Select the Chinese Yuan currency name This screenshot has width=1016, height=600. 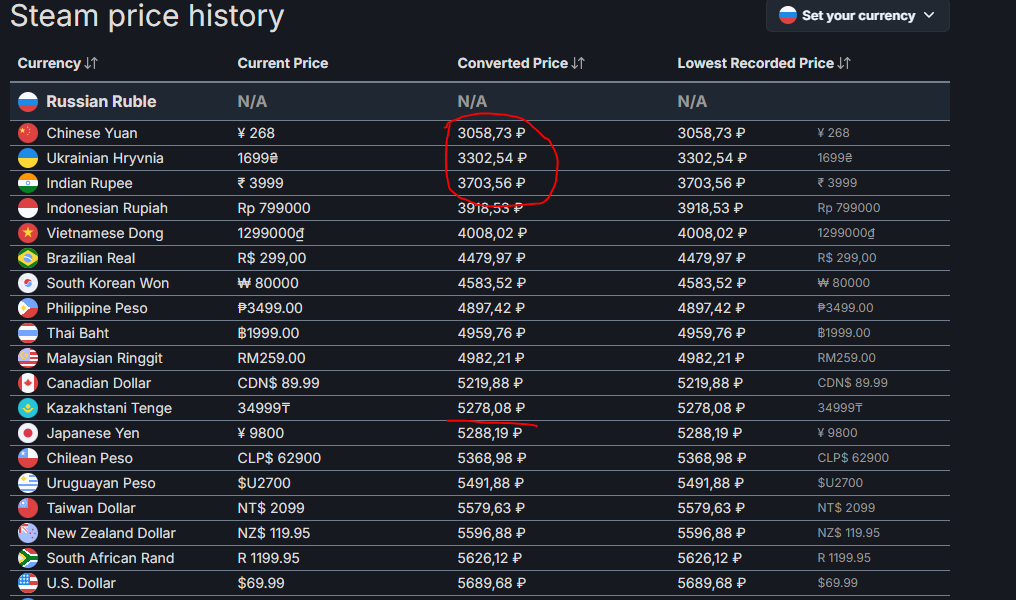92,133
